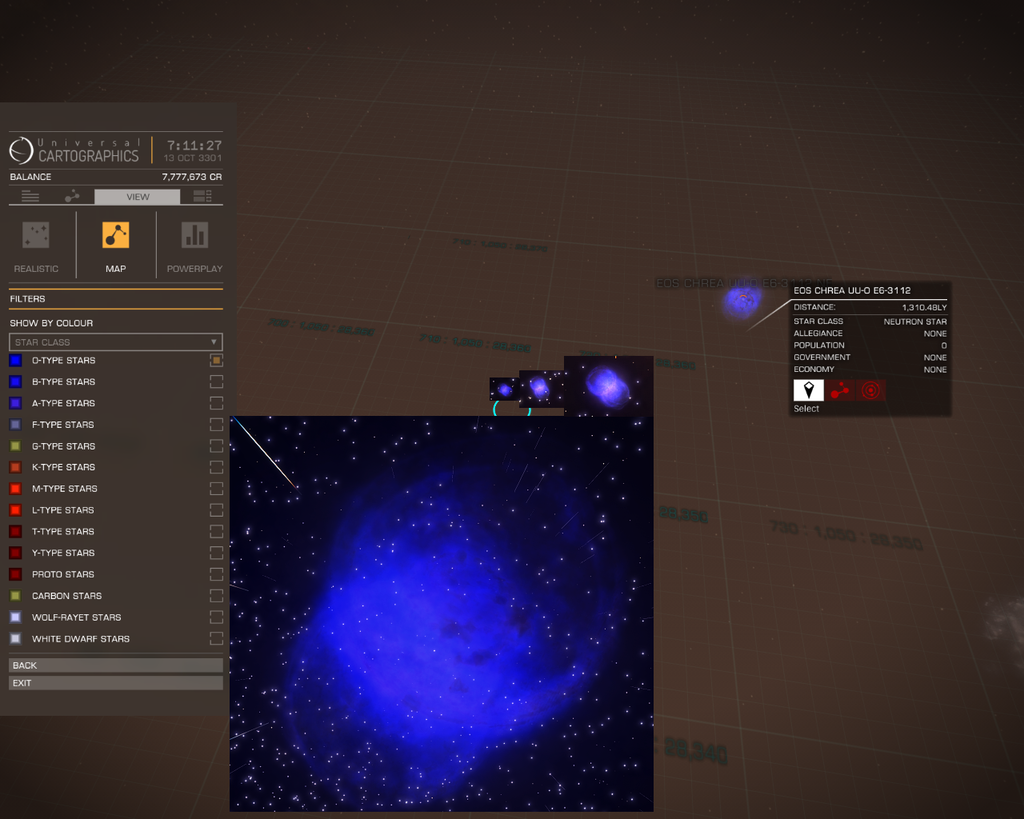
Task: Toggle the K-Type Stars checkbox
Action: point(216,467)
